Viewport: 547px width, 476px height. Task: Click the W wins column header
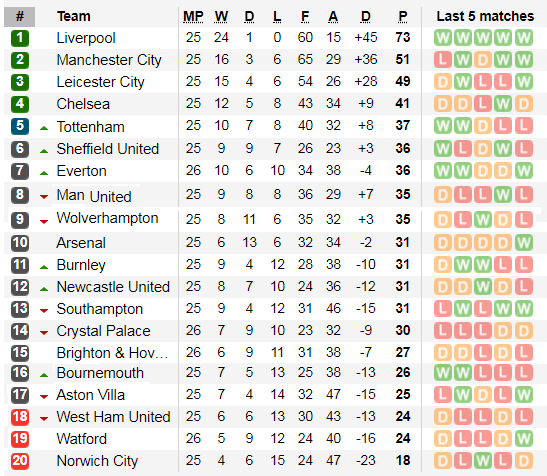(221, 16)
